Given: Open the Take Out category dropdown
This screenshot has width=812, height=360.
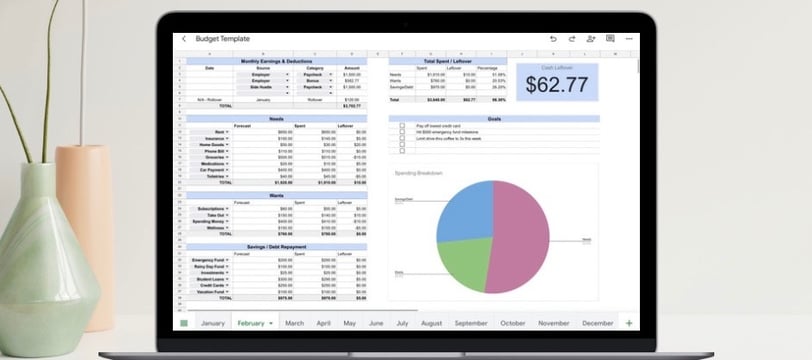Looking at the screenshot, I should (227, 214).
